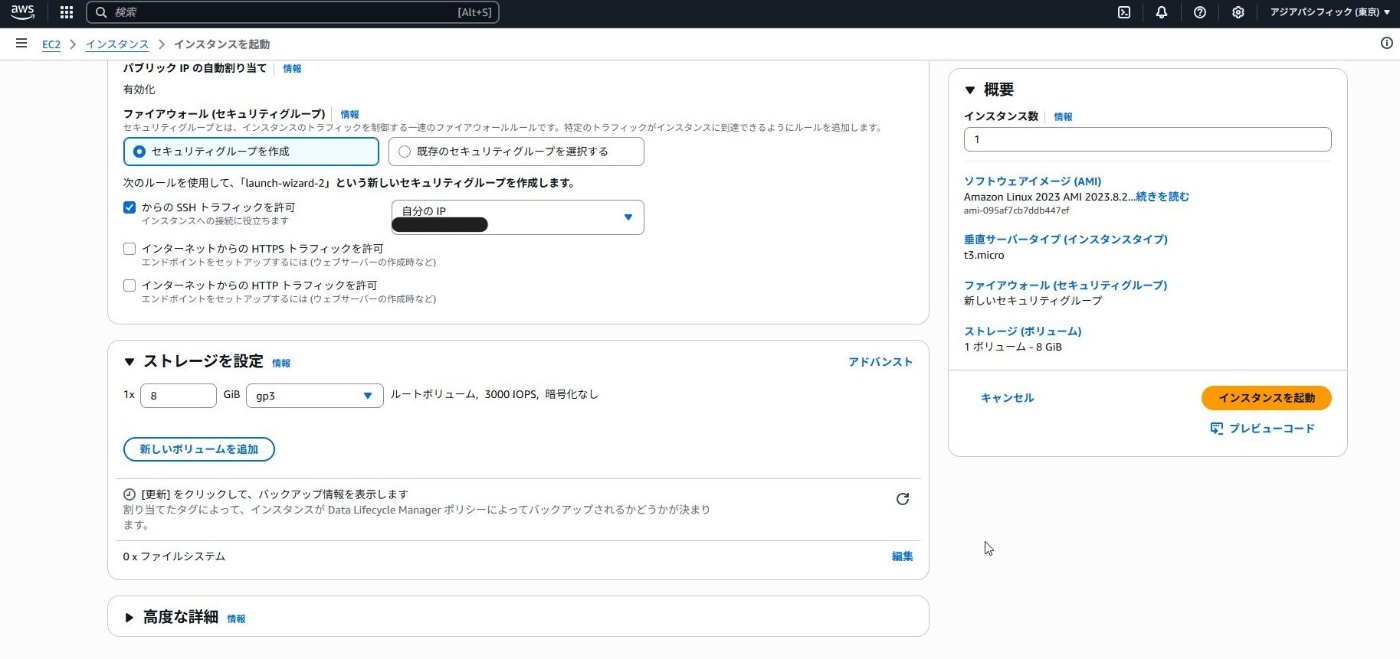Image resolution: width=1400 pixels, height=659 pixels.
Task: Click the refresh backup information icon
Action: (x=902, y=499)
